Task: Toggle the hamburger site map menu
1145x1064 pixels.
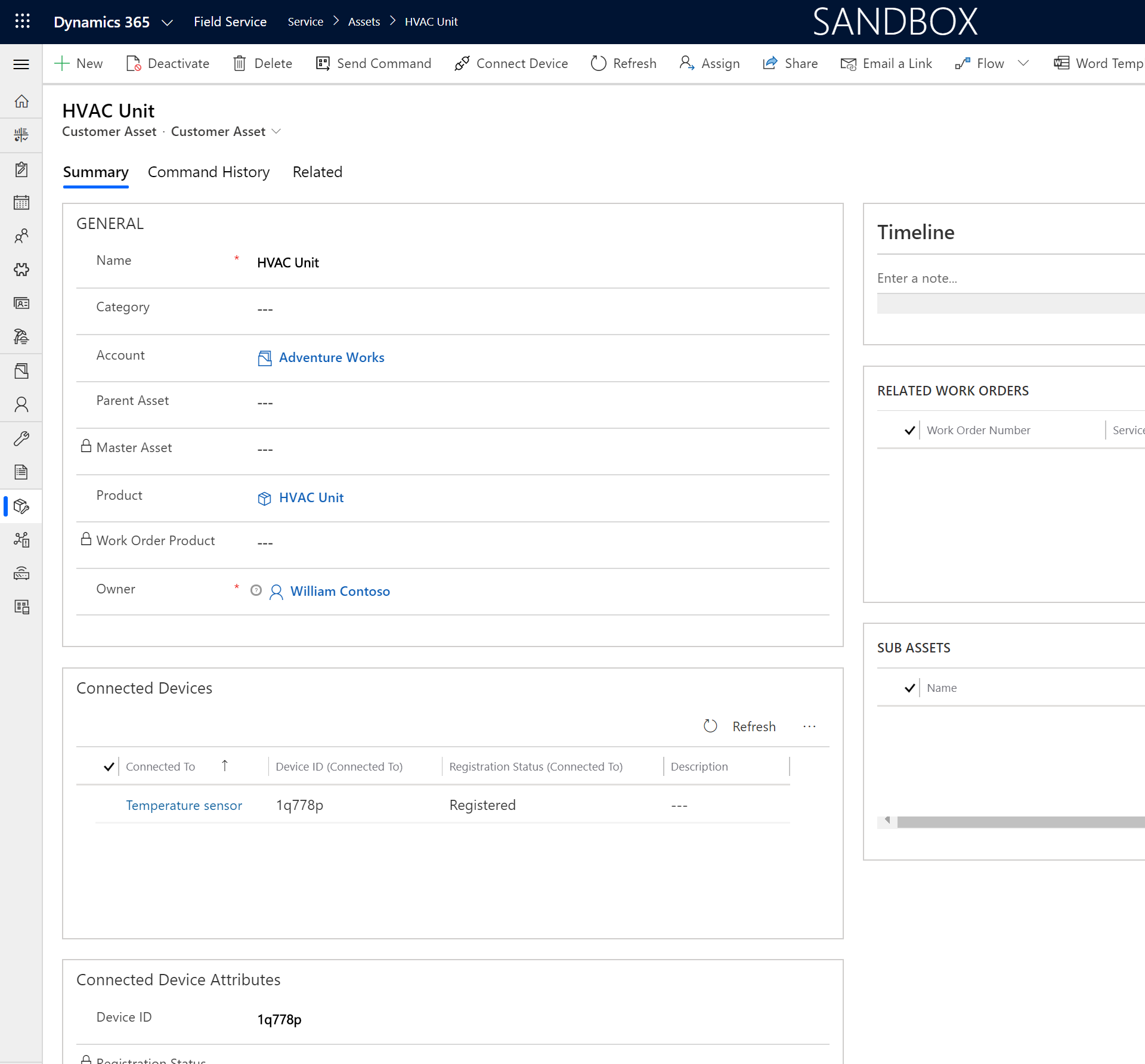Action: click(x=21, y=64)
